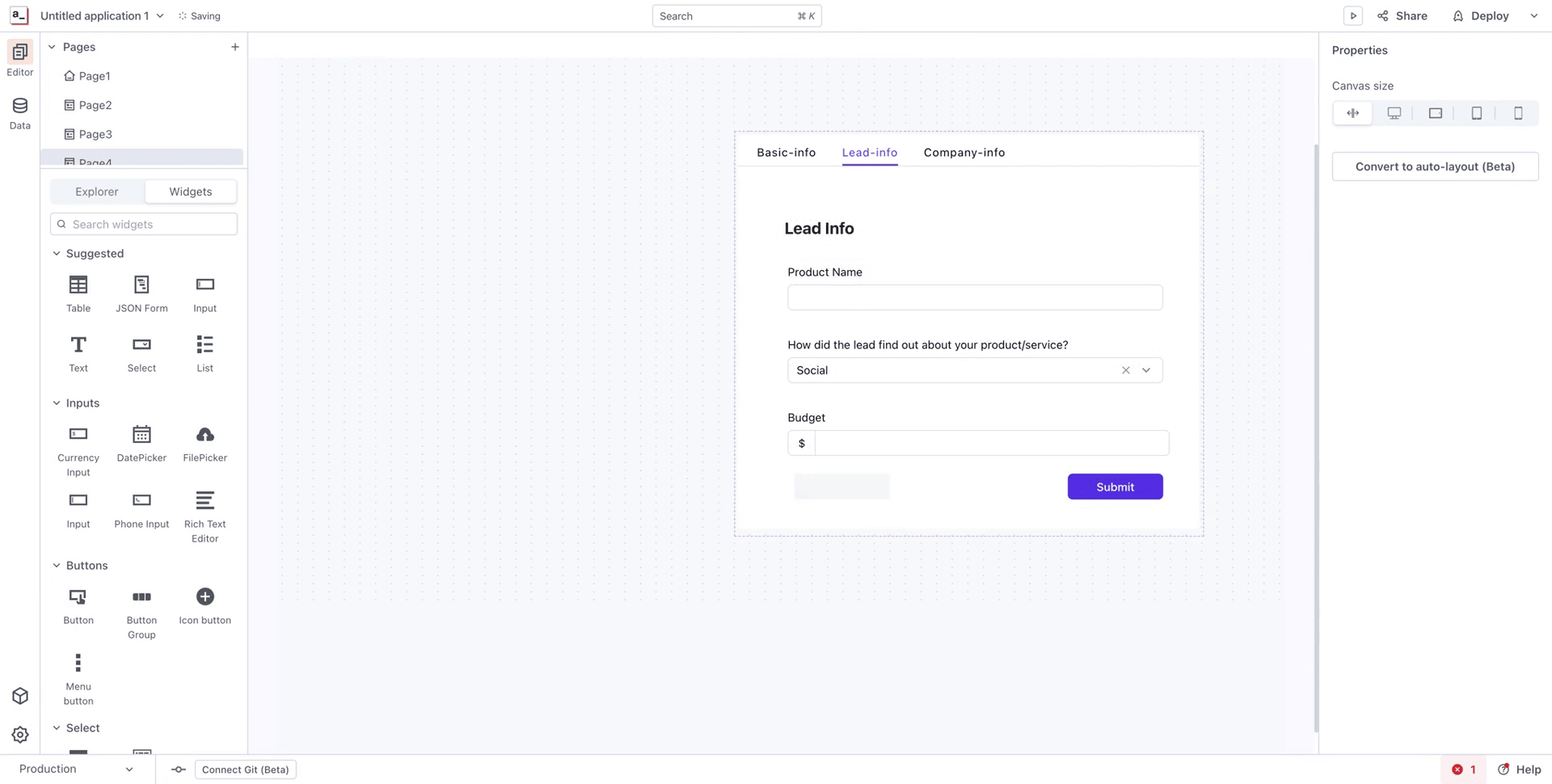Switch to the Company-info tab

(964, 152)
